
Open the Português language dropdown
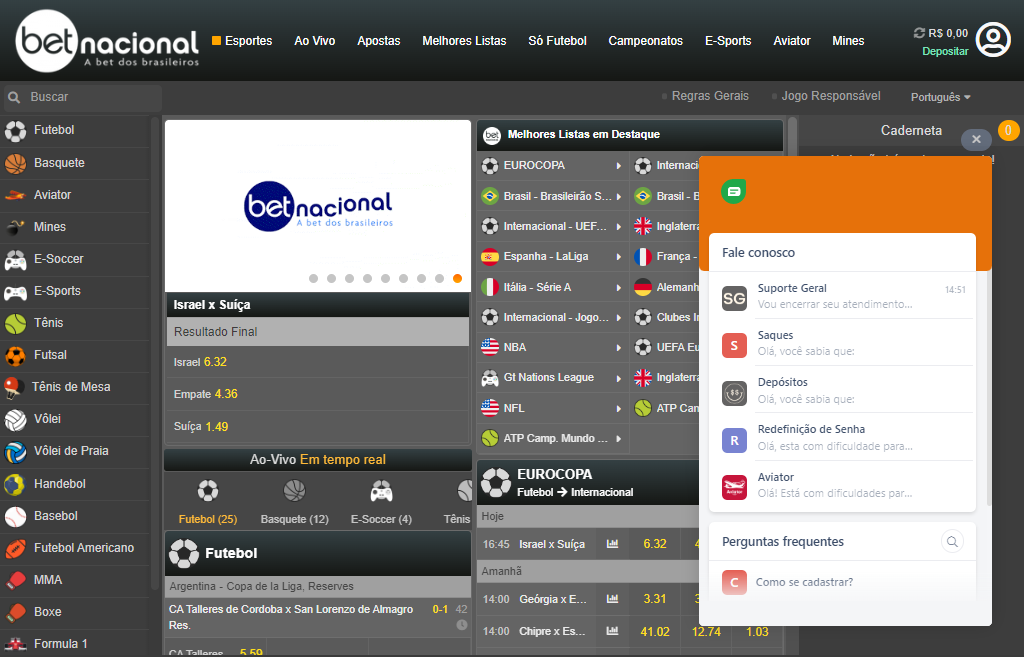pos(940,97)
